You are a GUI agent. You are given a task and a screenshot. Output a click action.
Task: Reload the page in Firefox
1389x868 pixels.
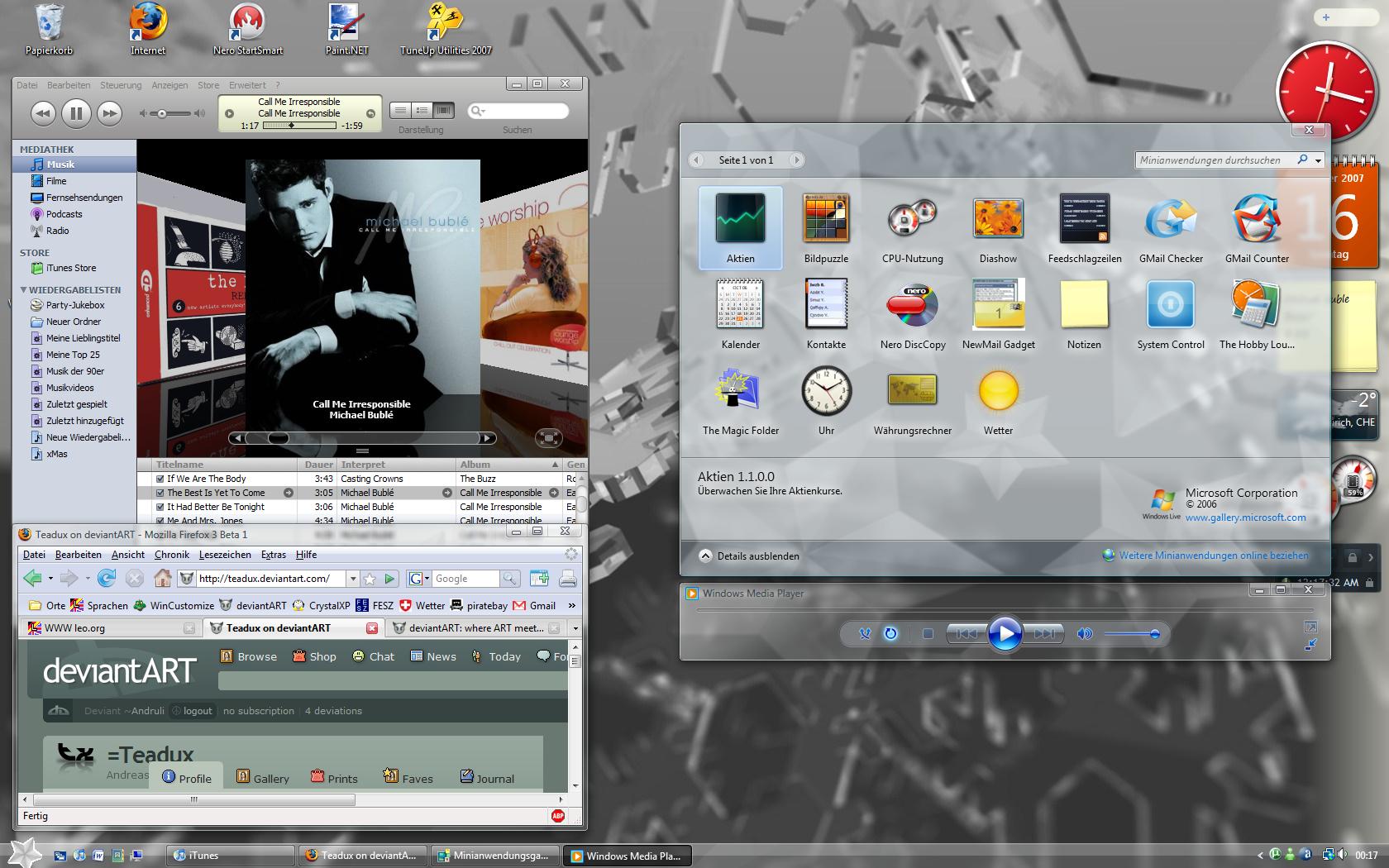click(107, 579)
